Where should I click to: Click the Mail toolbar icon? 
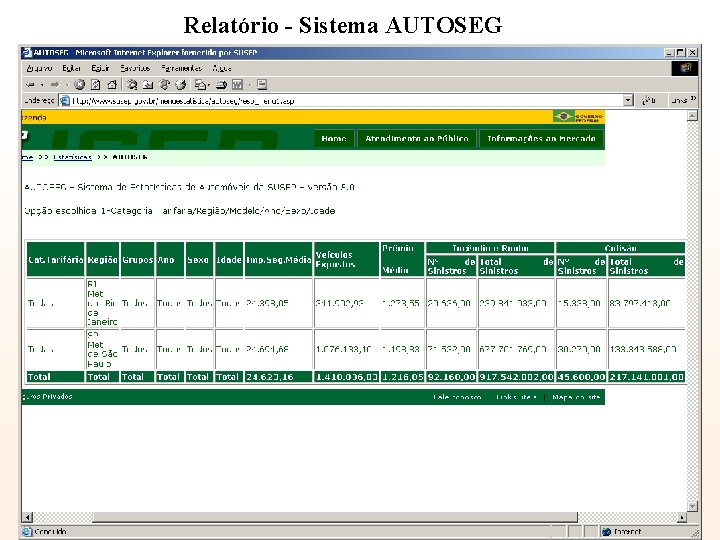[x=200, y=84]
